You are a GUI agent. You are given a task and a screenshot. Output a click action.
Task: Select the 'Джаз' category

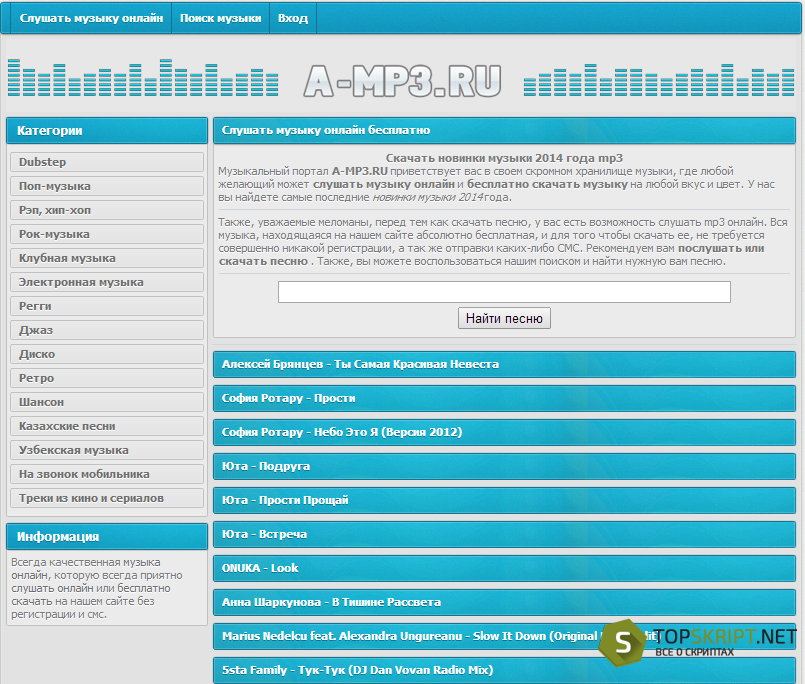(x=107, y=330)
